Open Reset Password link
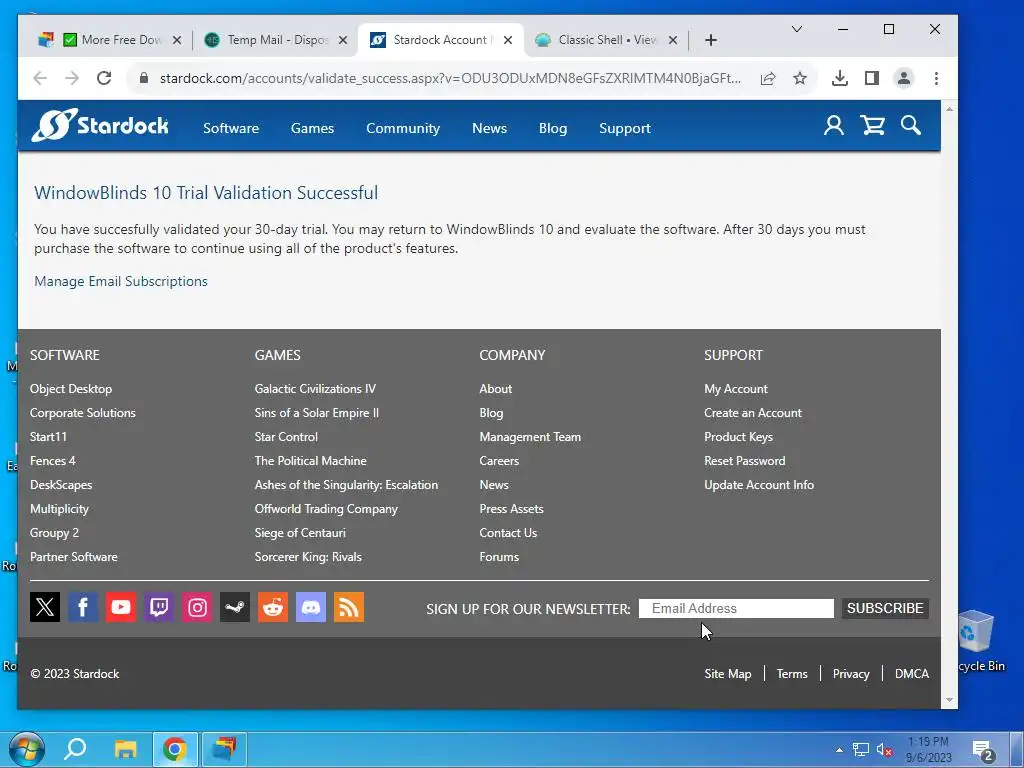The height and width of the screenshot is (768, 1024). pos(744,460)
